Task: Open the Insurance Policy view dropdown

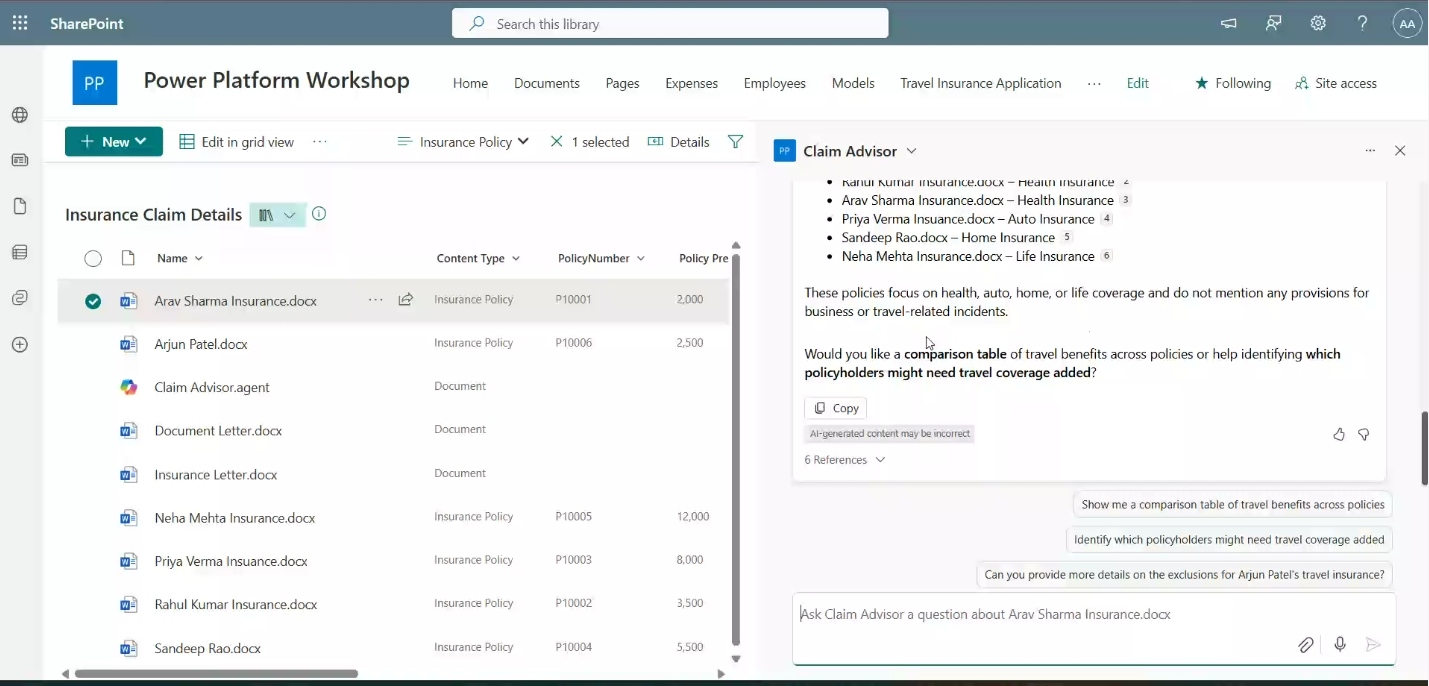Action: point(463,142)
